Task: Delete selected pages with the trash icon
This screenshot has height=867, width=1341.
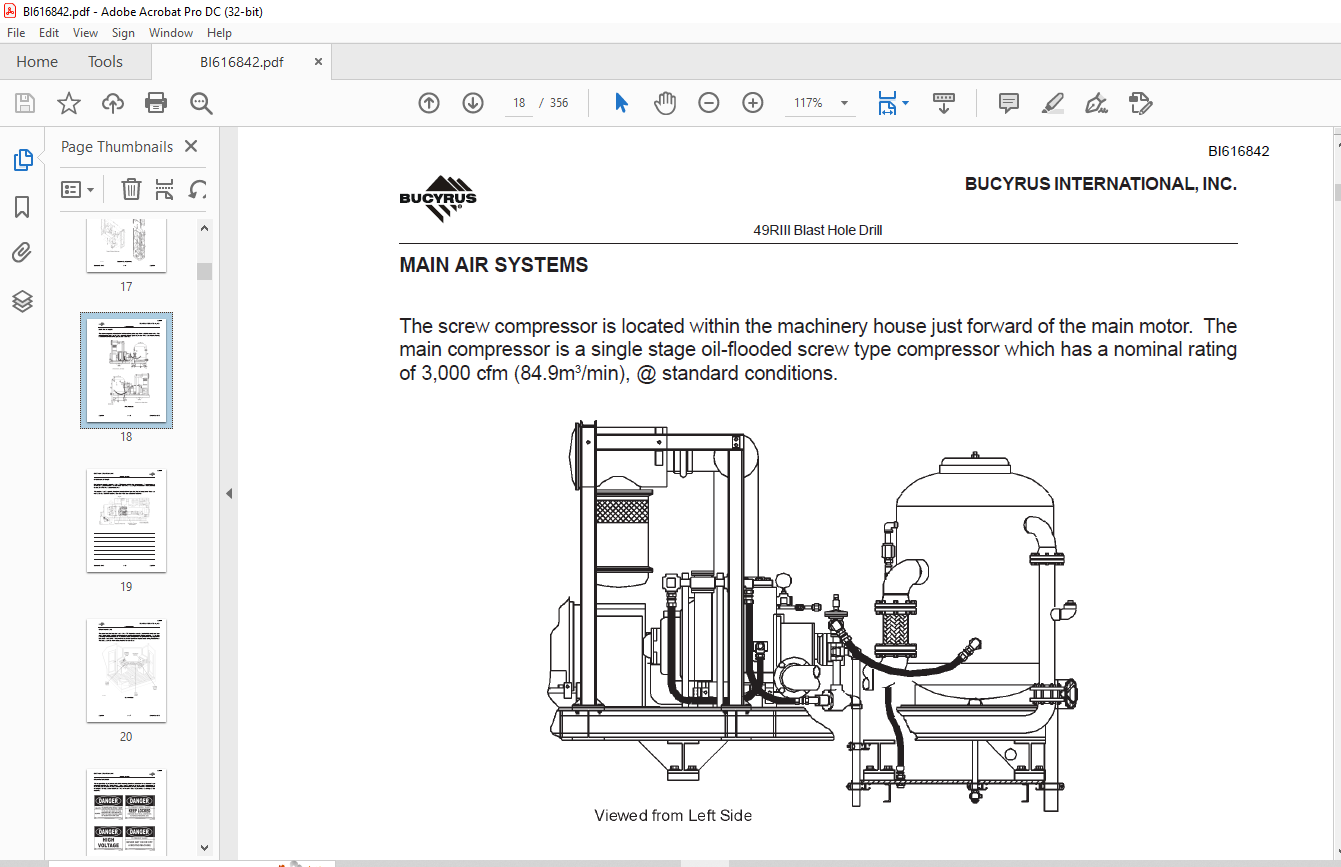Action: tap(131, 189)
